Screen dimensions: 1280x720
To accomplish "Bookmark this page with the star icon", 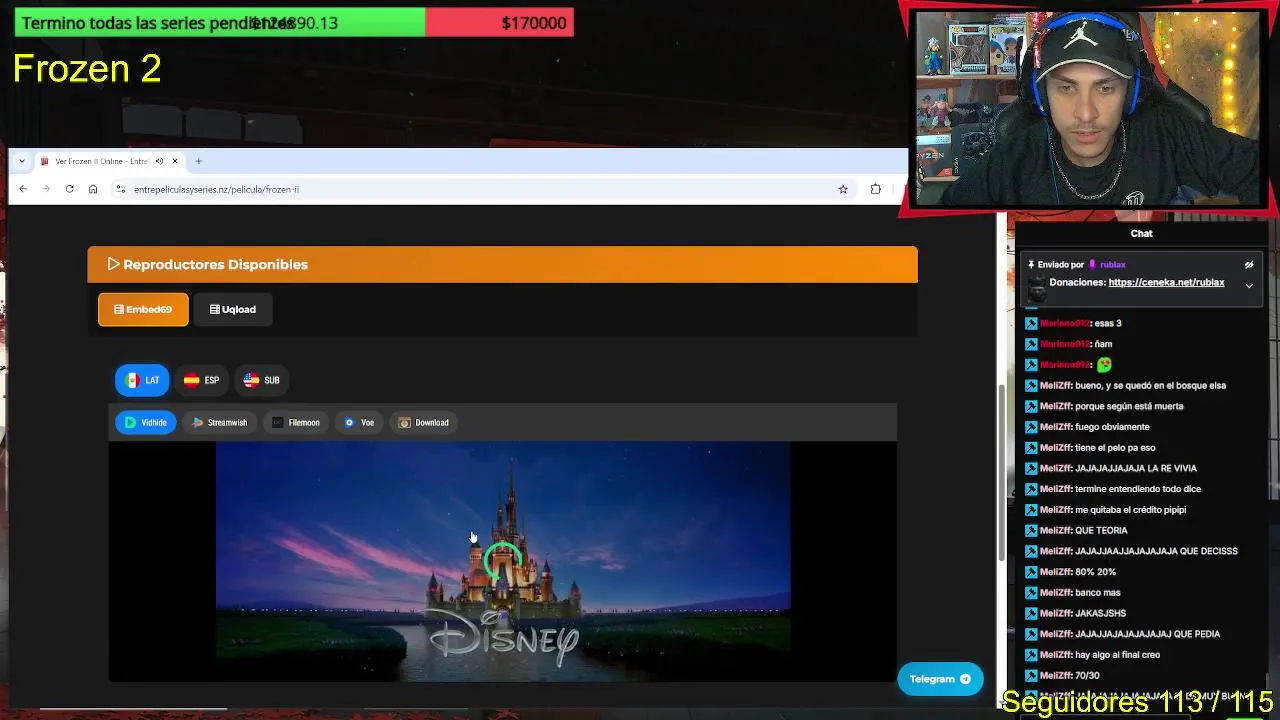I will click(843, 189).
